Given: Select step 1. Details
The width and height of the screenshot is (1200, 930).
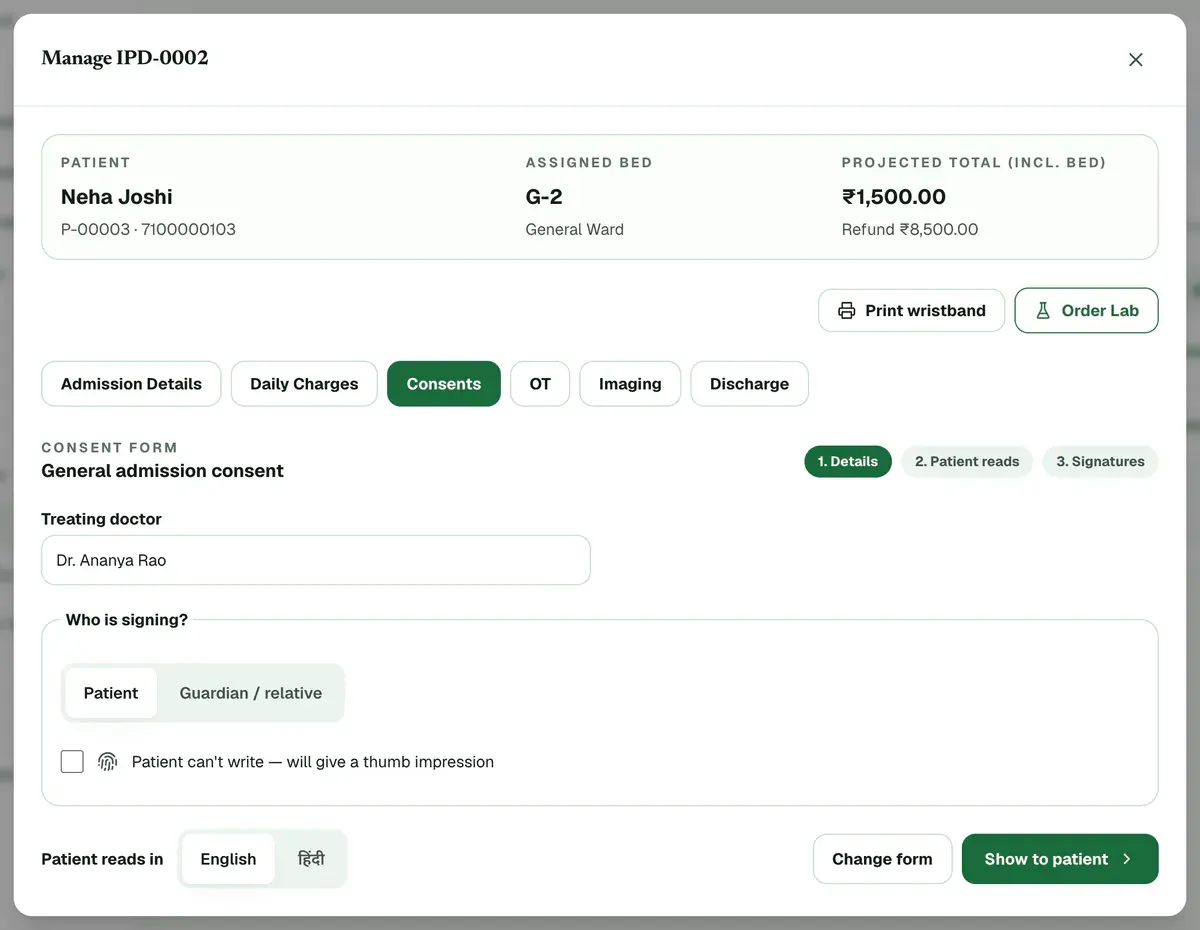Looking at the screenshot, I should [848, 462].
